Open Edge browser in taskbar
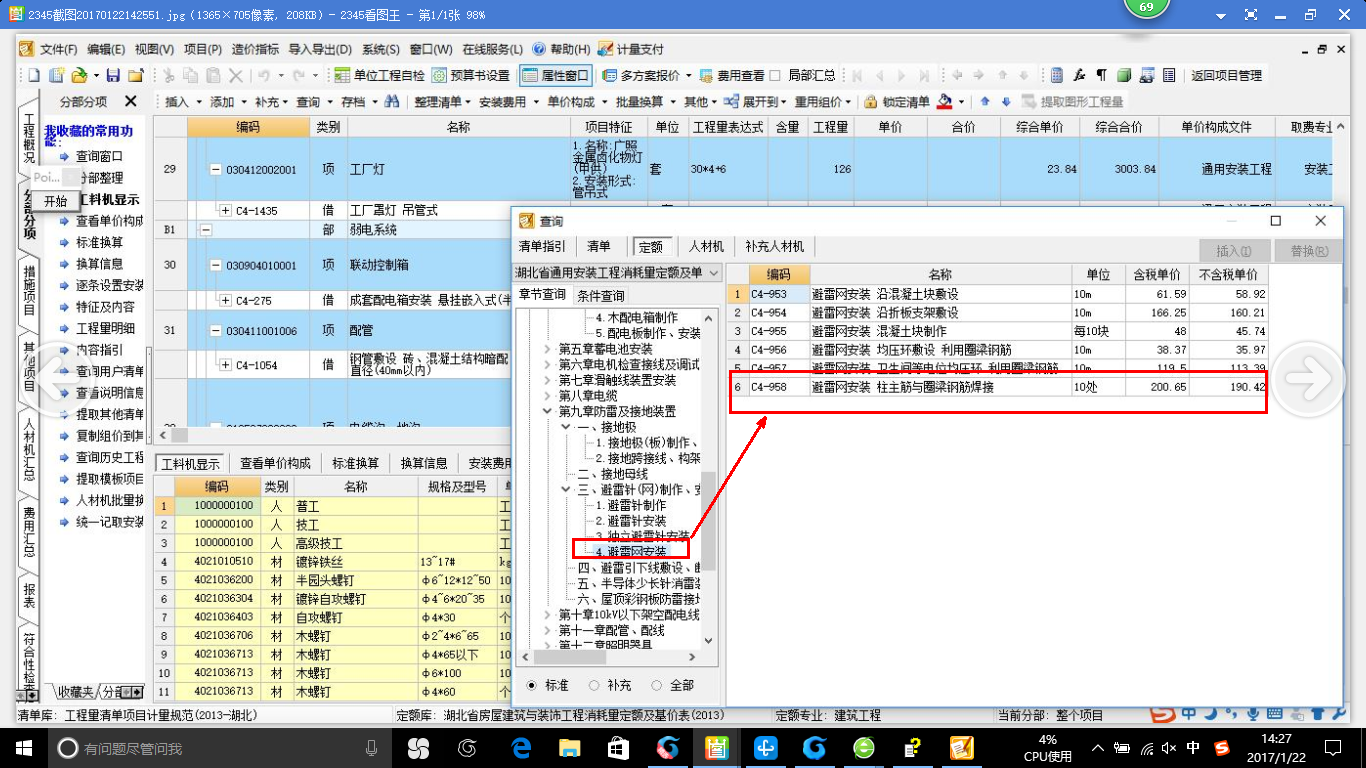The image size is (1366, 768). [520, 747]
